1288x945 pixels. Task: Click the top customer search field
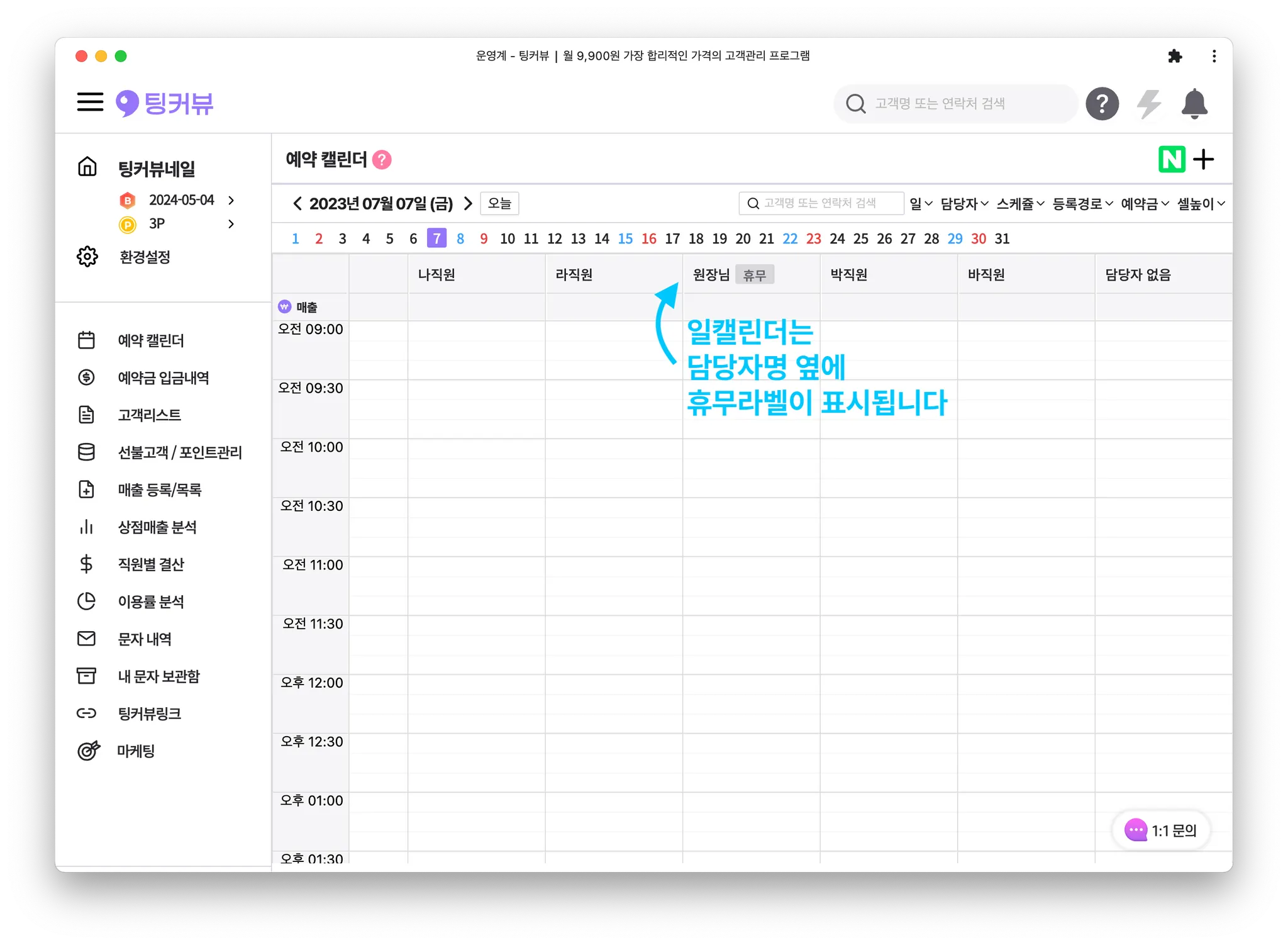pos(956,104)
